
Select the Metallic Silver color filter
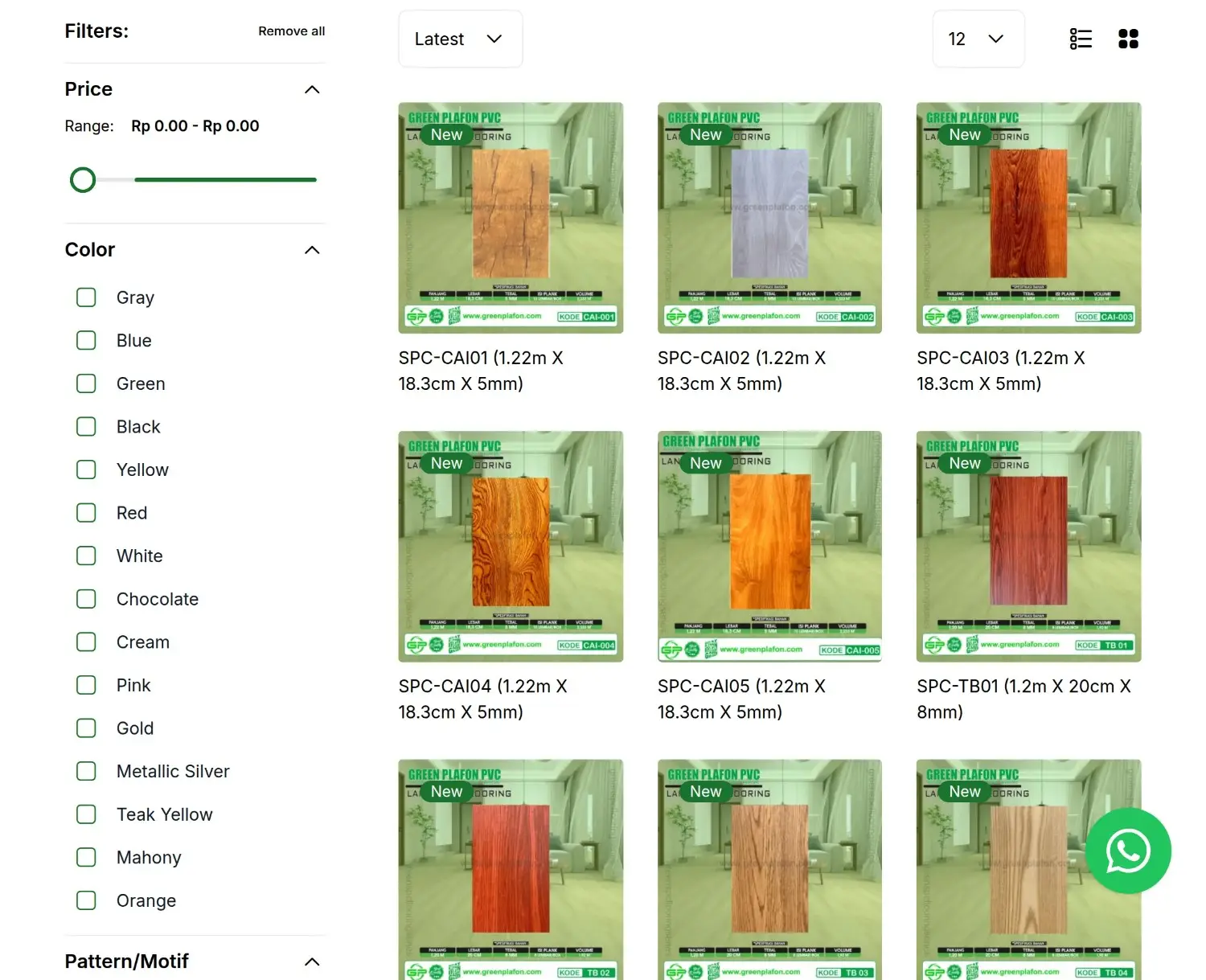click(86, 771)
